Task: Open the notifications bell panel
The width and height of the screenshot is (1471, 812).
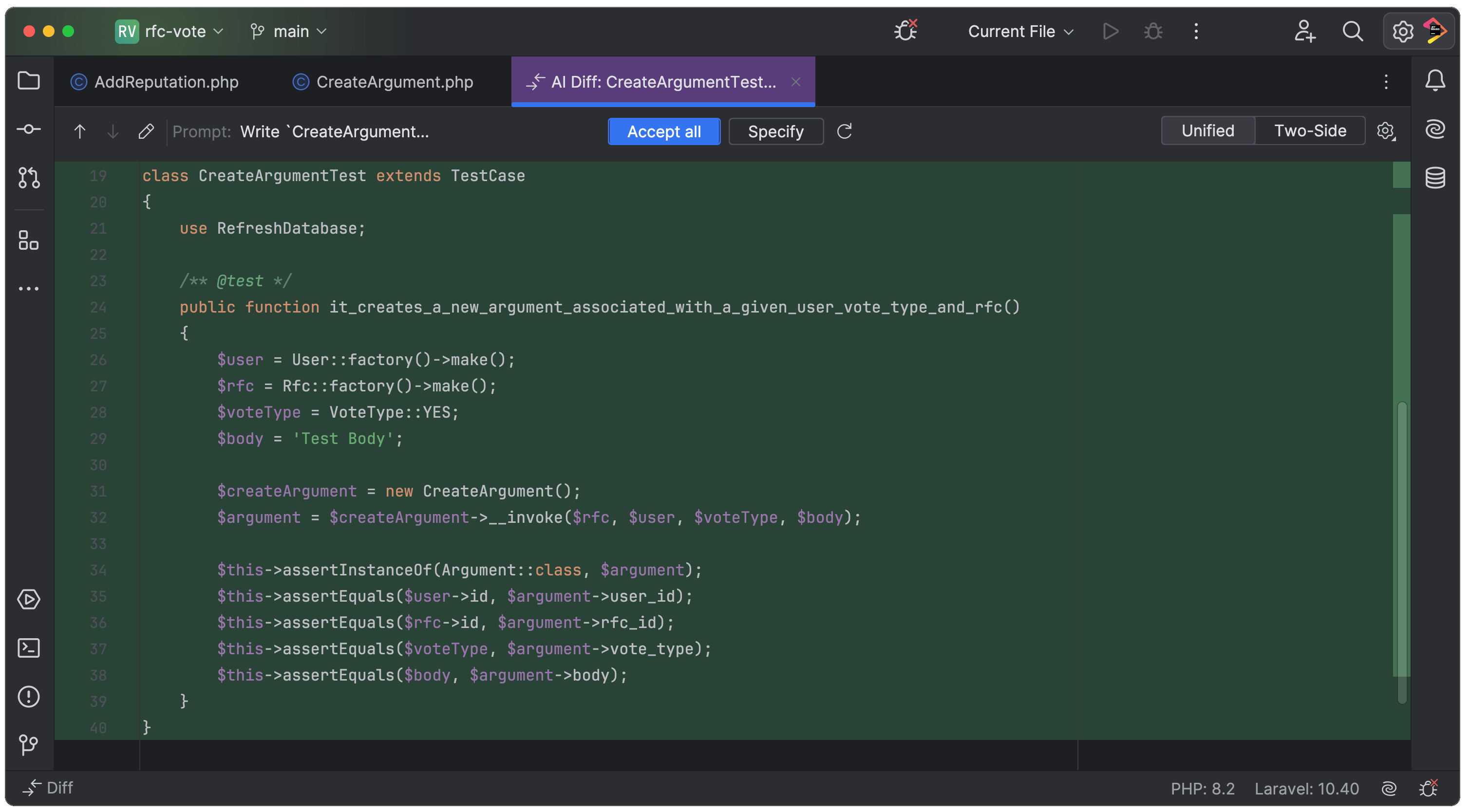Action: (x=1435, y=80)
